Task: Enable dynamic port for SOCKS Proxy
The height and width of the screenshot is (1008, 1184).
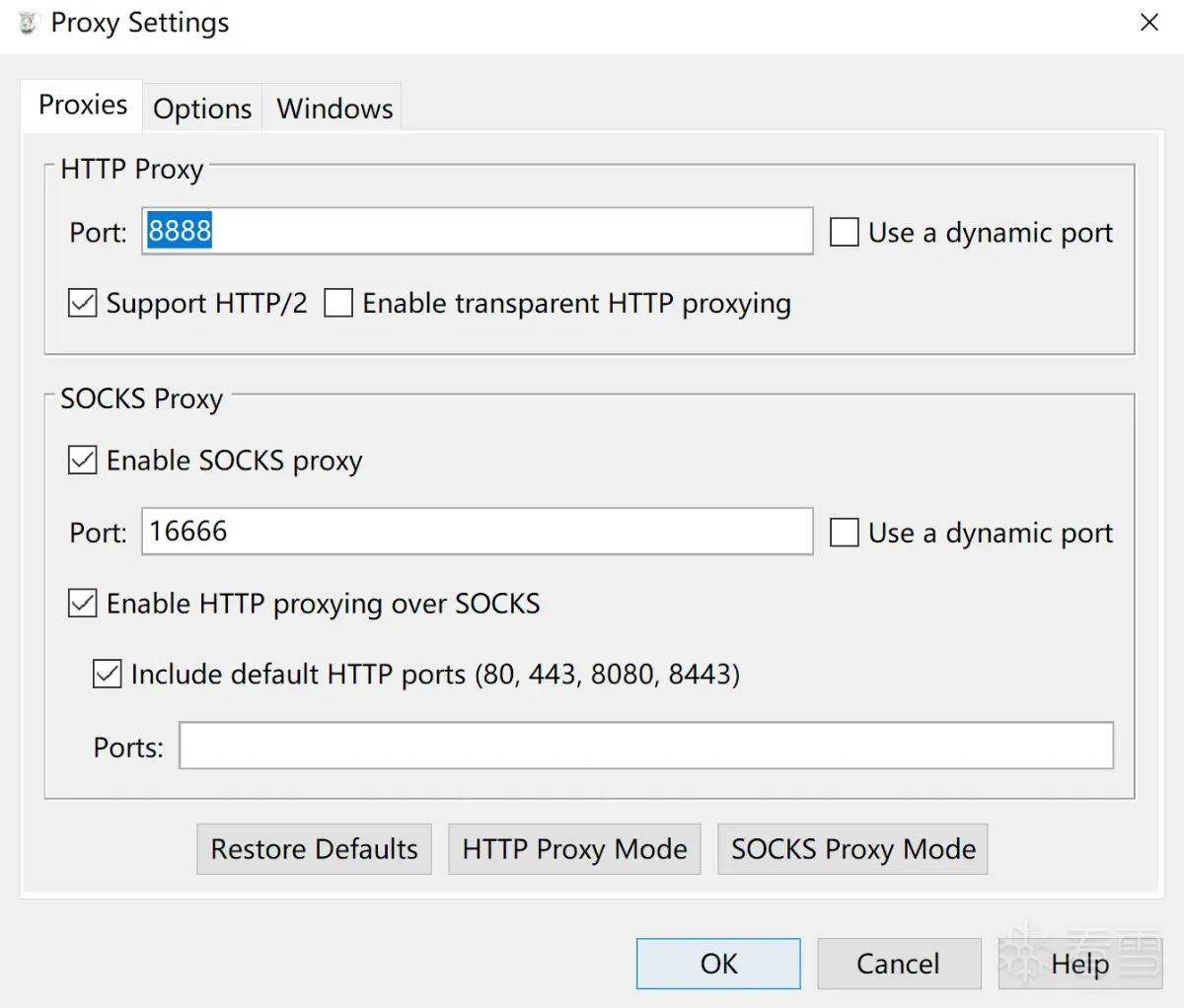Action: [845, 533]
